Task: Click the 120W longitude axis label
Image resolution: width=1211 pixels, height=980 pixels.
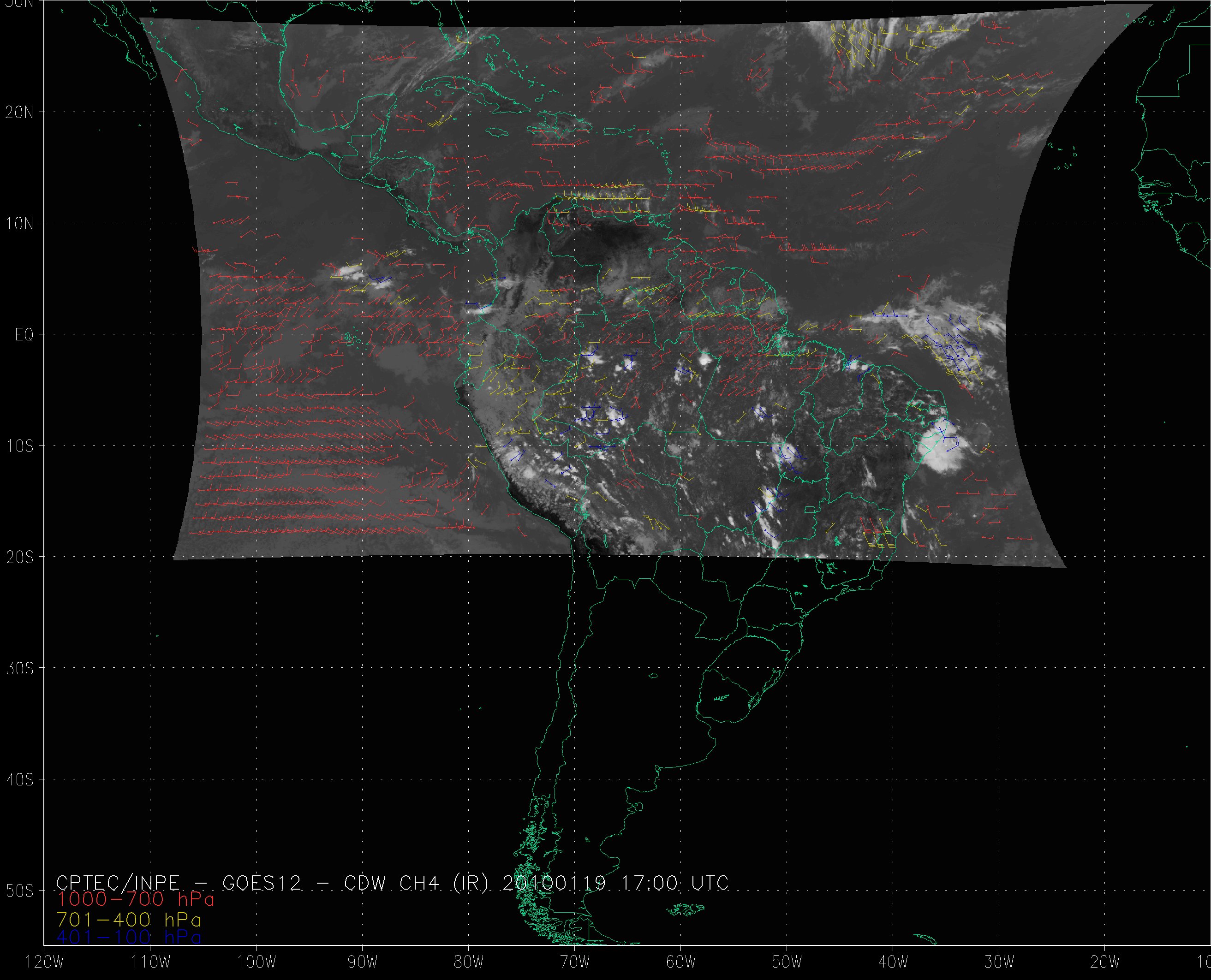Action: tap(45, 962)
